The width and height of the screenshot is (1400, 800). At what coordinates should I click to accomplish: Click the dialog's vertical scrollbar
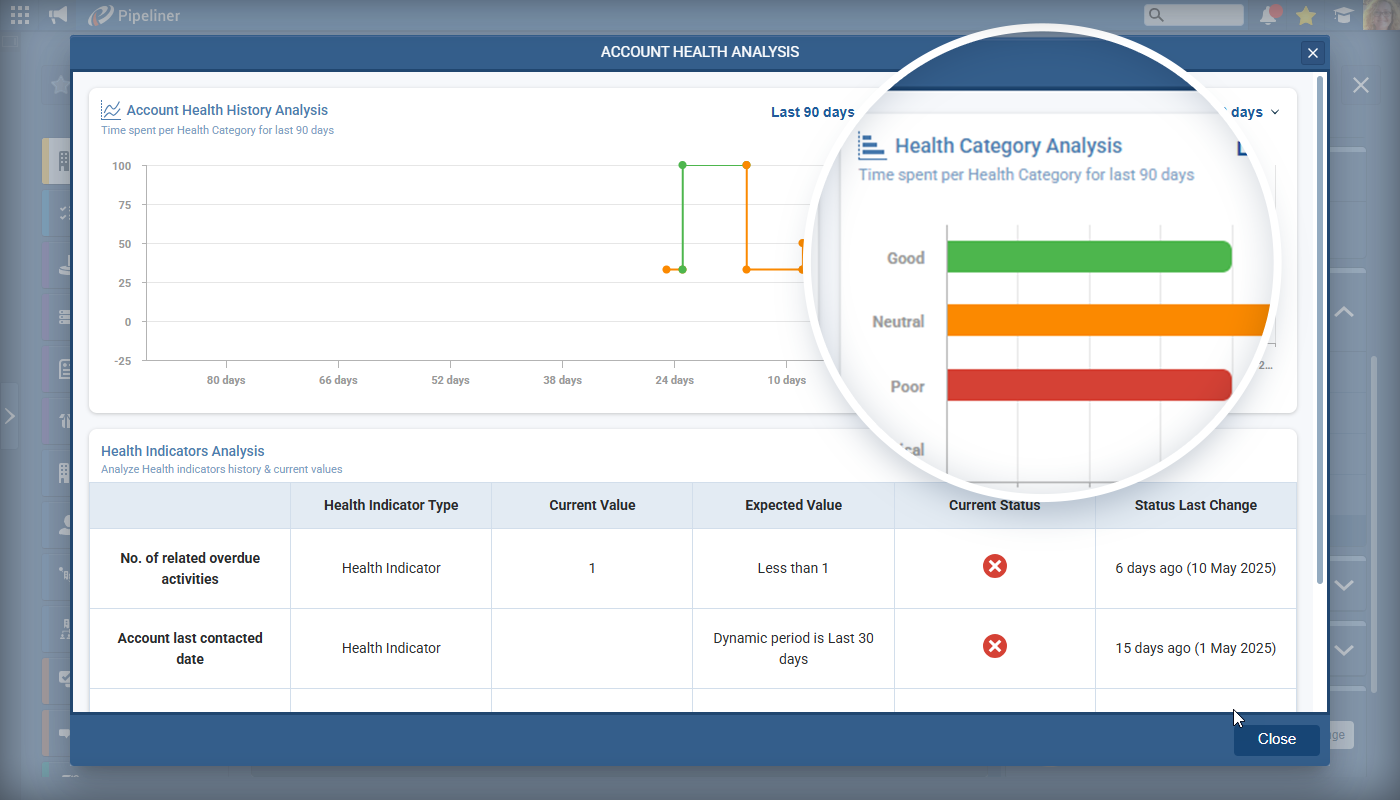1321,330
